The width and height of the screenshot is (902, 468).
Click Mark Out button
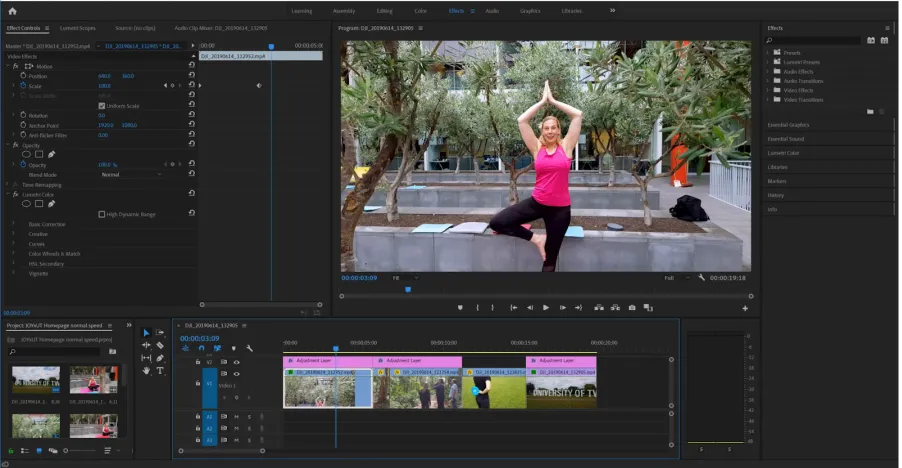(x=492, y=308)
